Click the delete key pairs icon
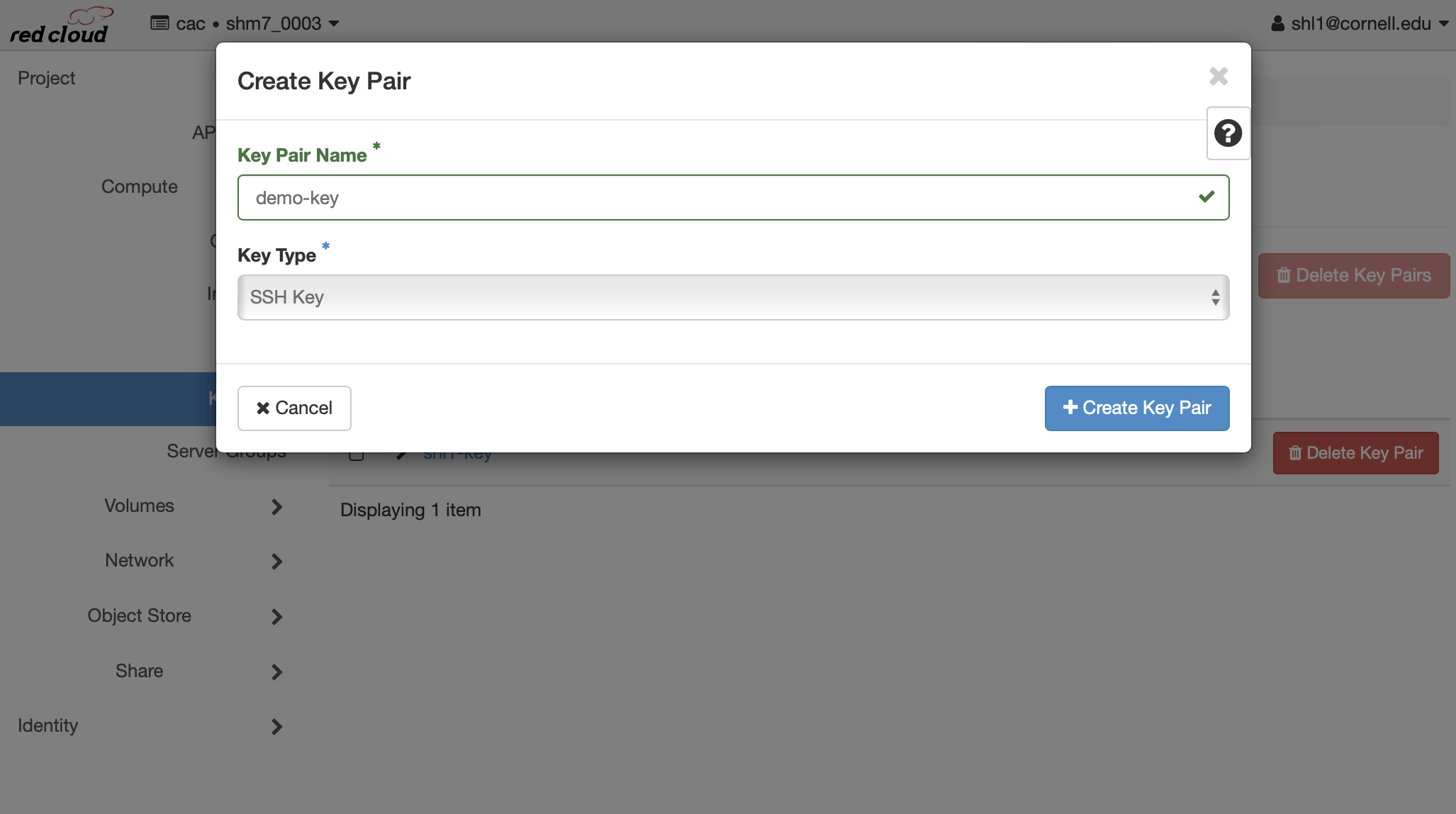 1283,274
